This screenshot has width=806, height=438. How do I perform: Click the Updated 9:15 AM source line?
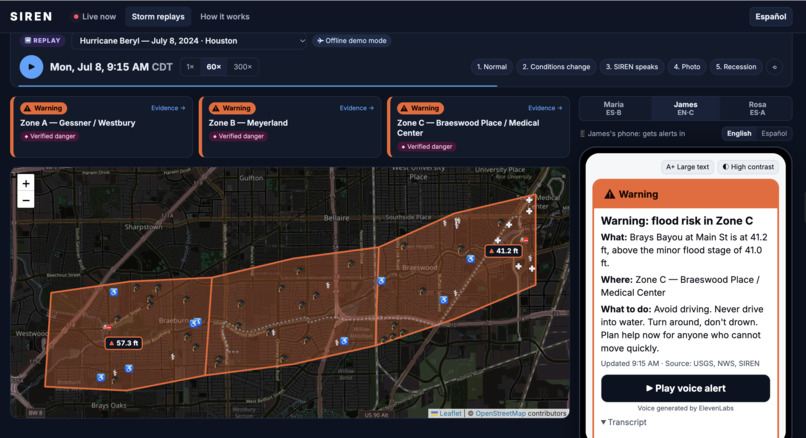pos(680,363)
